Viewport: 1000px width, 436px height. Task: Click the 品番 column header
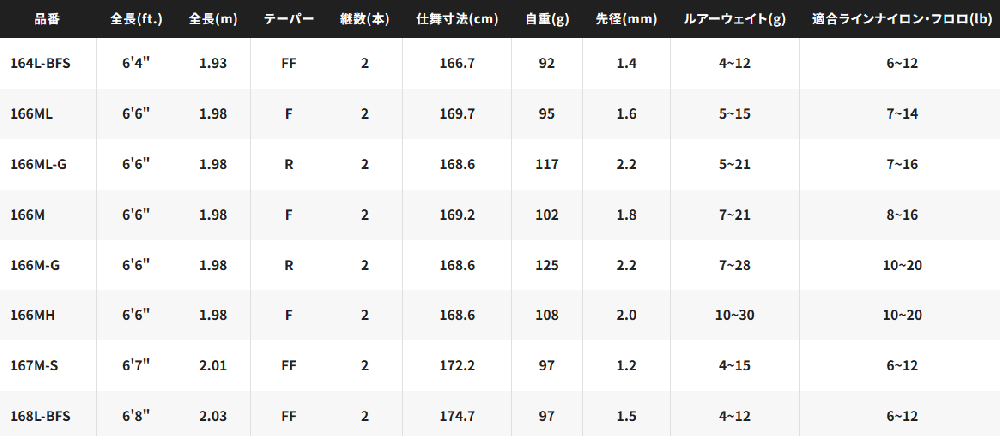tap(47, 19)
